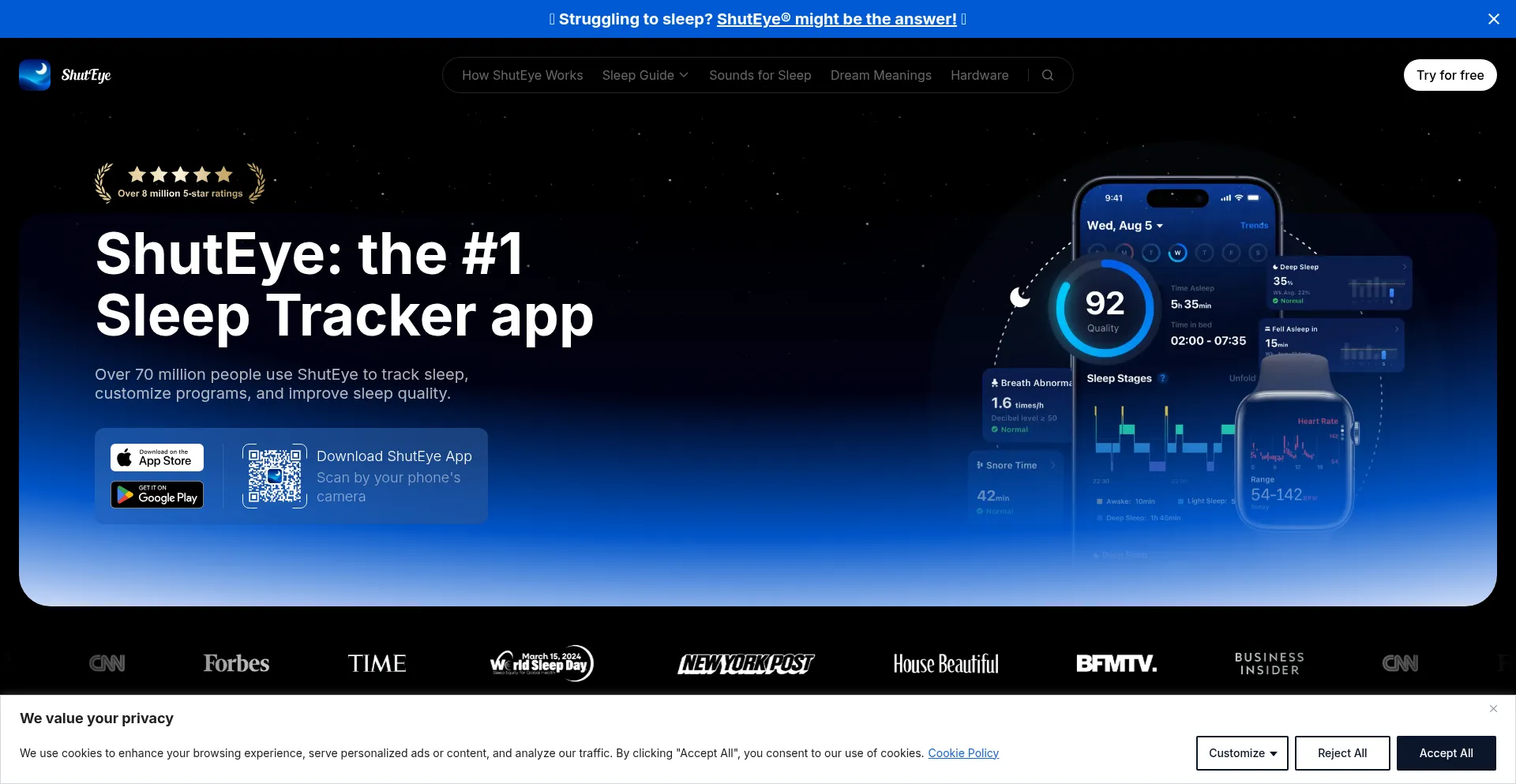The image size is (1516, 784).
Task: Click the 'Download ShutEye App' text
Action: point(394,456)
